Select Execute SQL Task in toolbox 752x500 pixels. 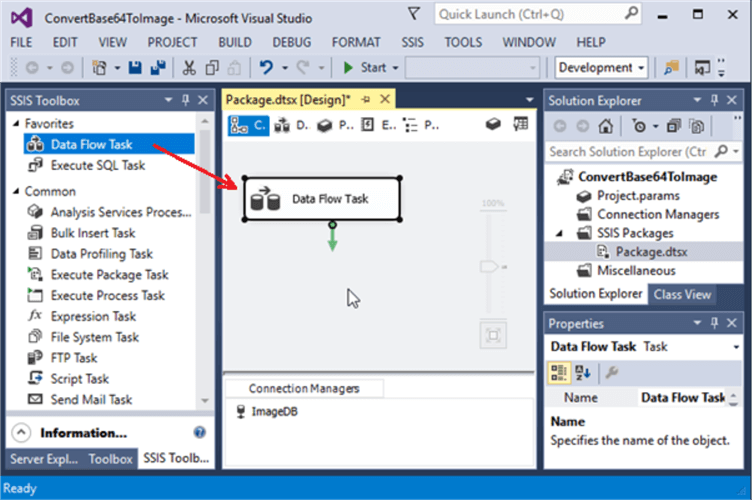[x=98, y=165]
